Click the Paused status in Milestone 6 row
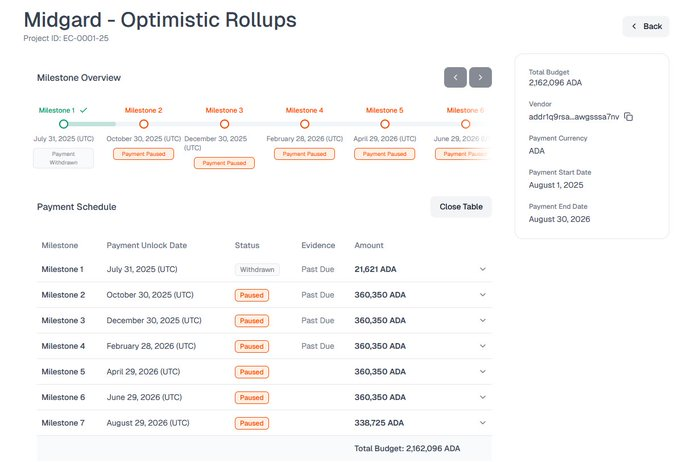679x462 pixels. (x=252, y=397)
